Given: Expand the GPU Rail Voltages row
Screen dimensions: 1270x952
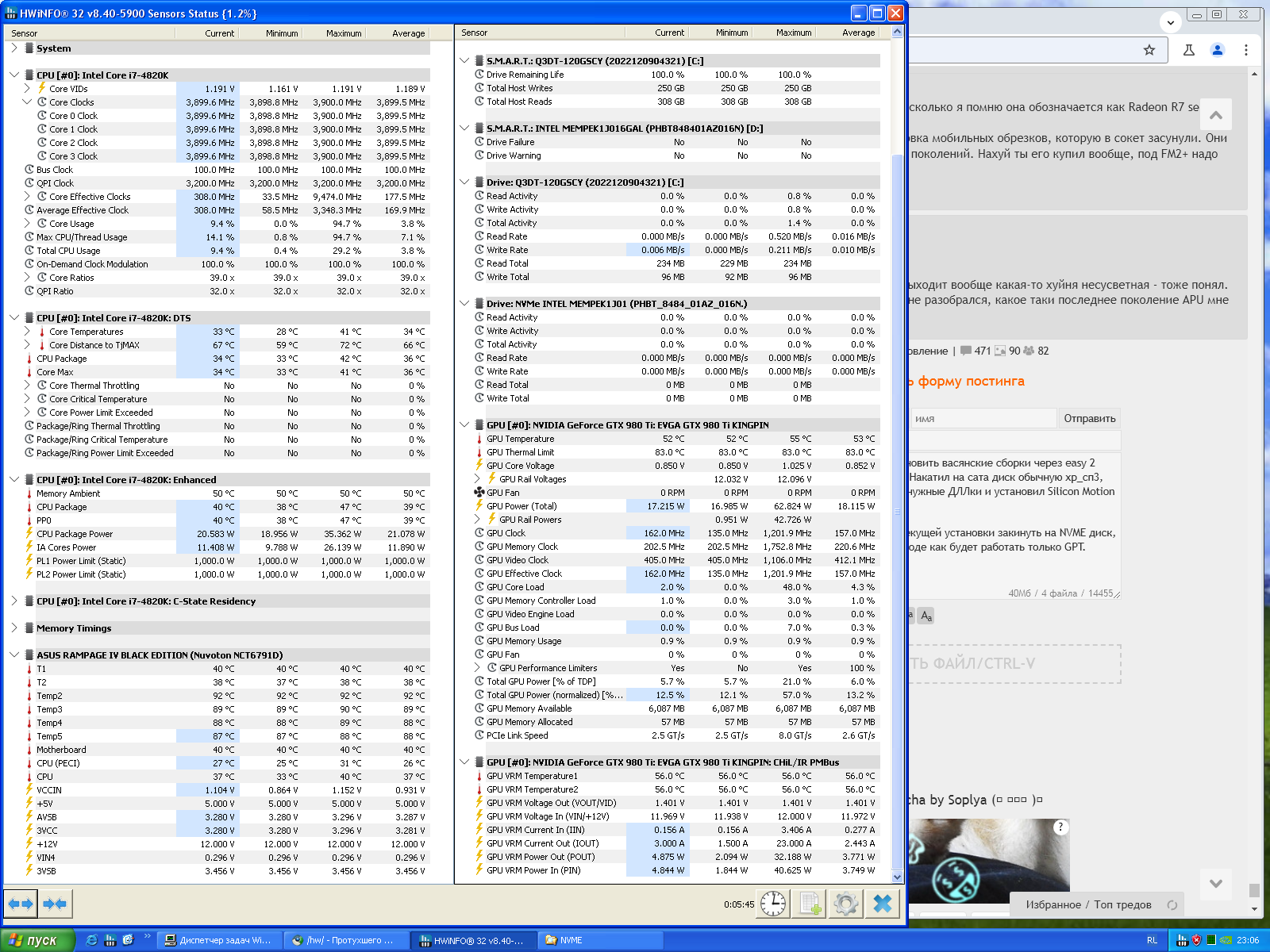Looking at the screenshot, I should point(477,479).
